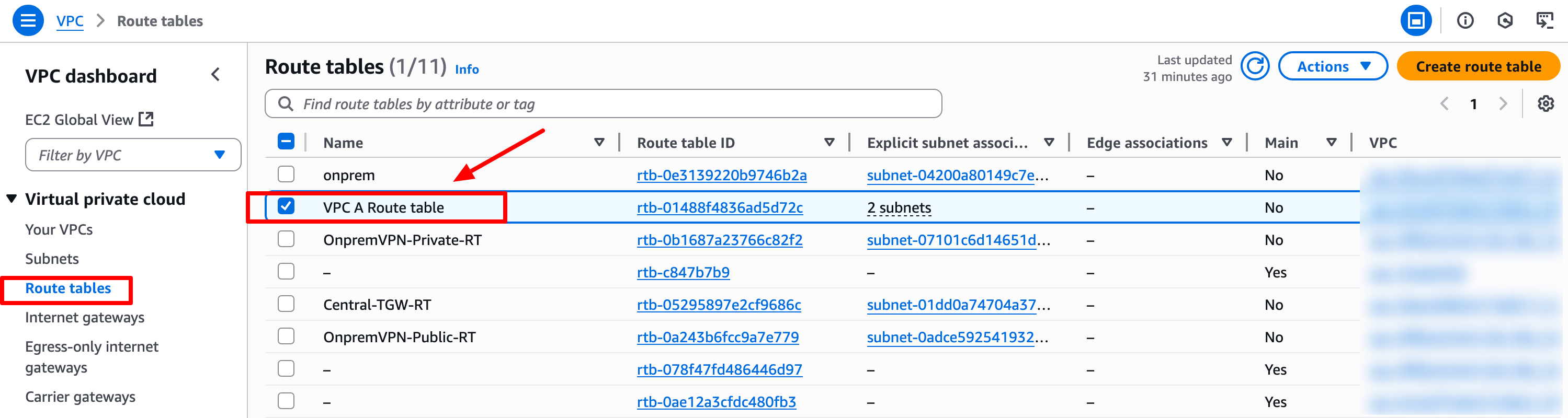The image size is (1568, 418).
Task: Collapse the VPC dashboard side panel
Action: pos(215,75)
